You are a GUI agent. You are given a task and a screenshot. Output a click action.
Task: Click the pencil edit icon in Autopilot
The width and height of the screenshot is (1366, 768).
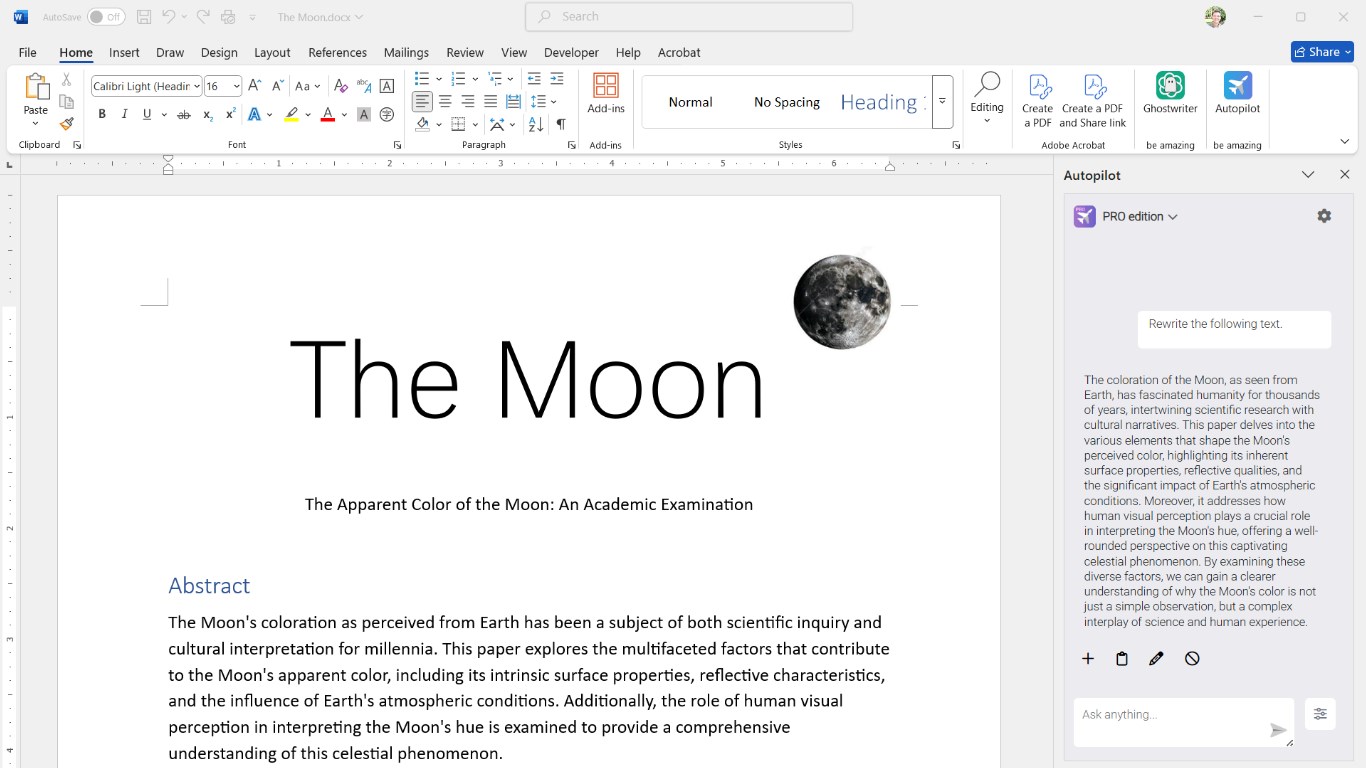(1156, 659)
